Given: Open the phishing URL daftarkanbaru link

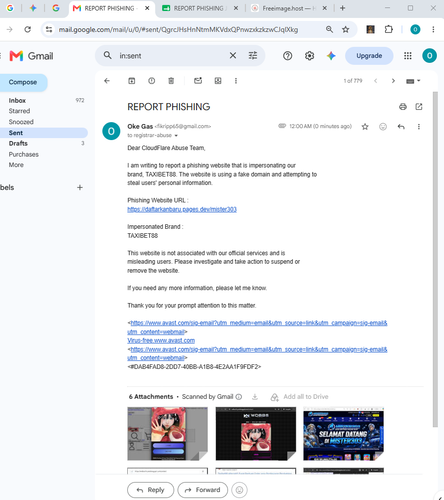Looking at the screenshot, I should [x=182, y=209].
